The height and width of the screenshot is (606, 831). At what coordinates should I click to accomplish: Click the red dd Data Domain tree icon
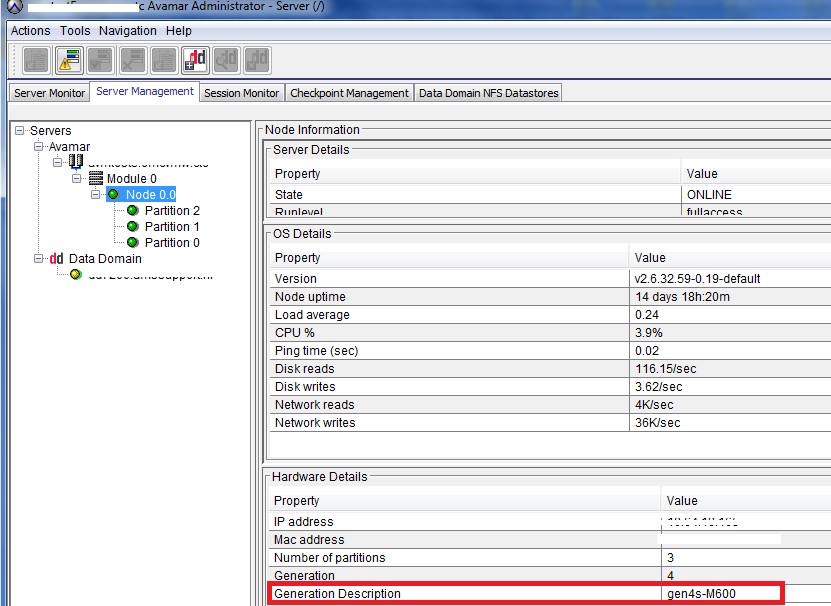[56, 259]
